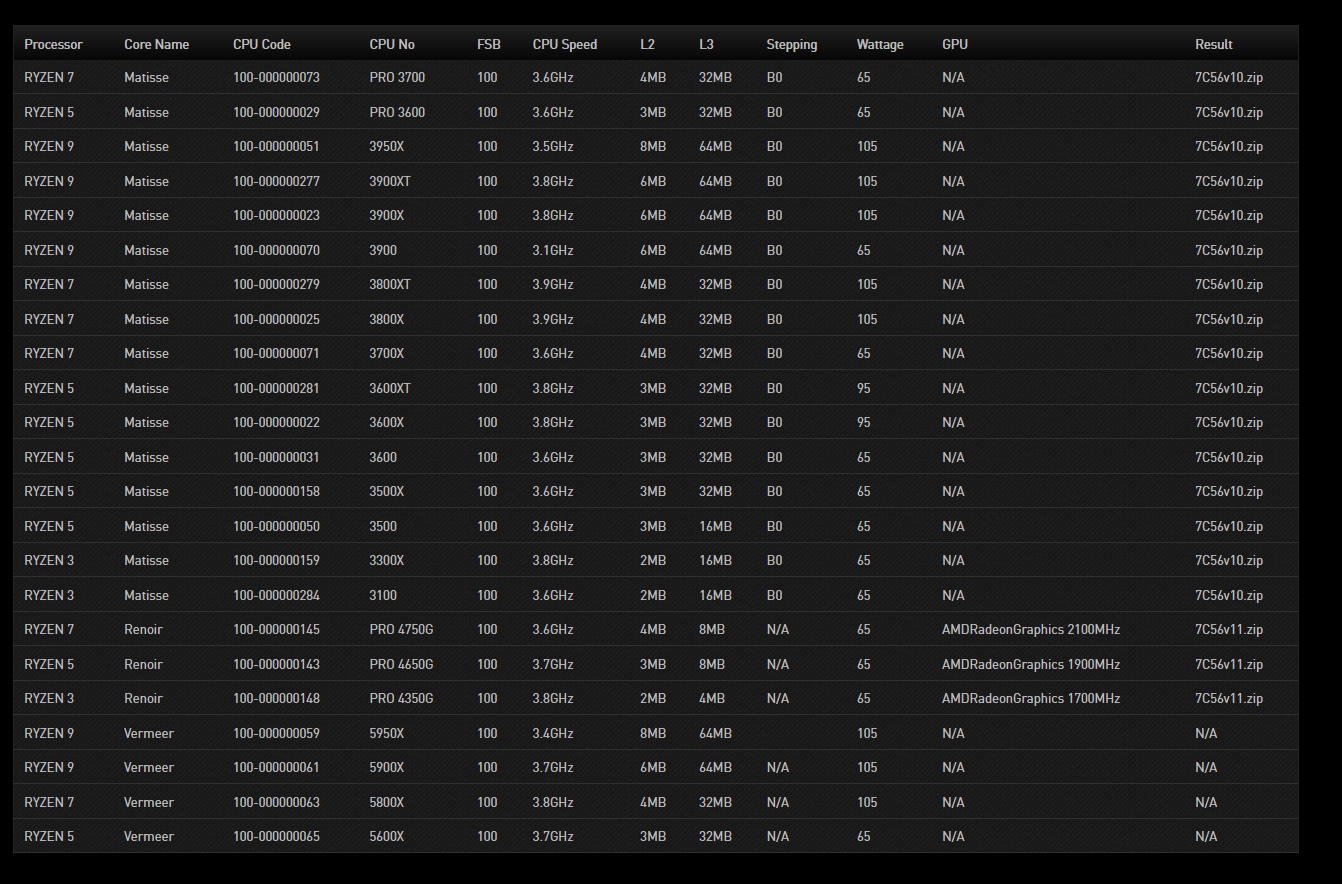Select CPU code 100-000000059

pyautogui.click(x=276, y=733)
